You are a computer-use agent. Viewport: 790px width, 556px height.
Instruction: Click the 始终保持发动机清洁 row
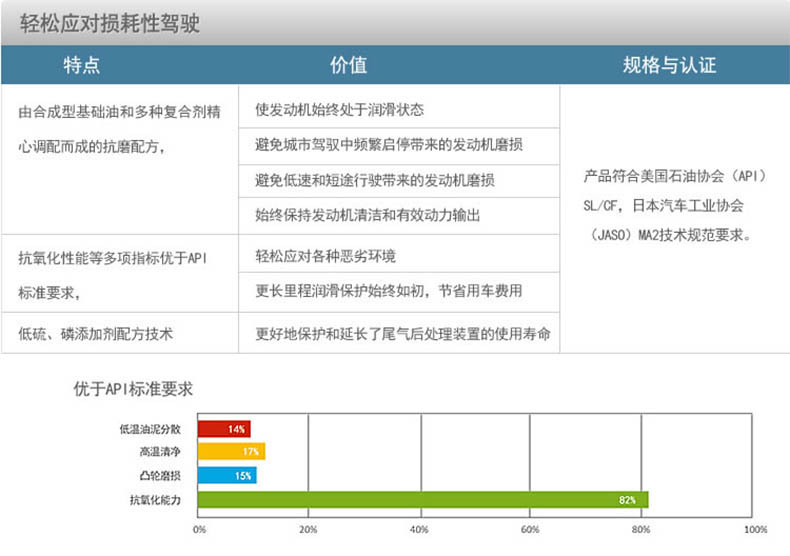368,215
